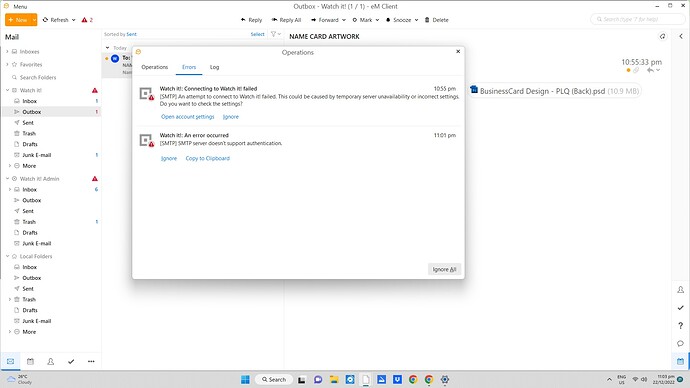Click warning triangle next to Watch it! Admin

(95, 179)
